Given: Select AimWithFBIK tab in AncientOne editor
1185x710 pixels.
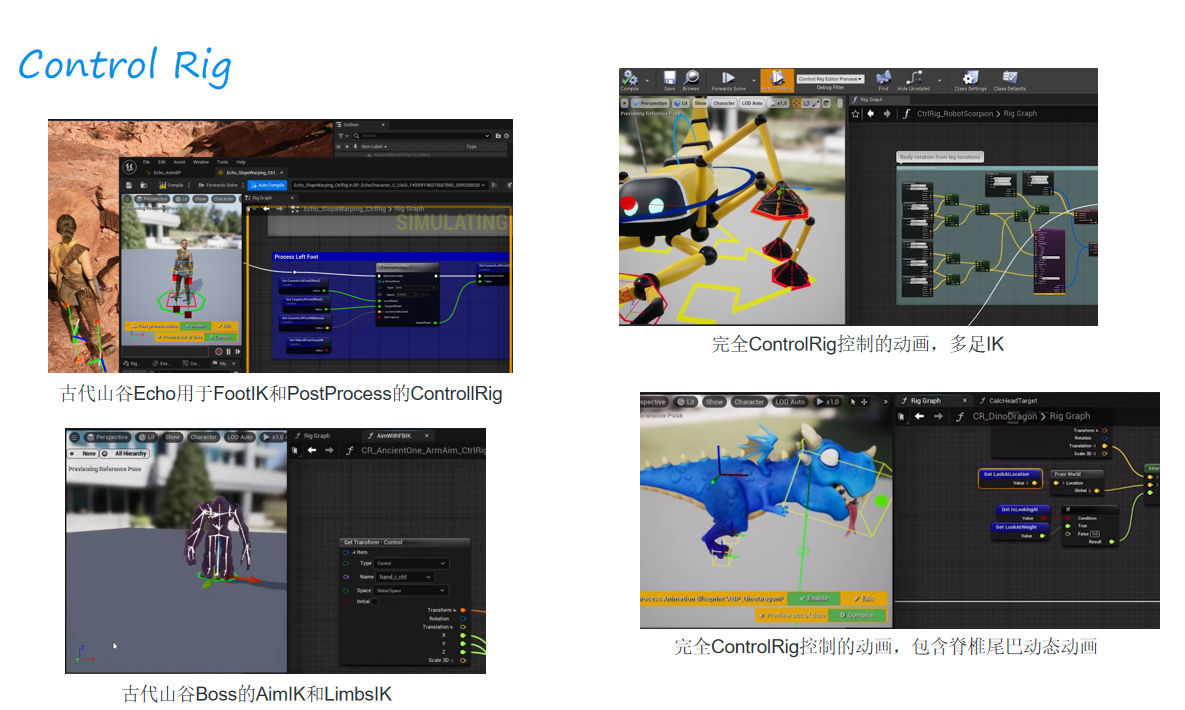Looking at the screenshot, I should [398, 436].
